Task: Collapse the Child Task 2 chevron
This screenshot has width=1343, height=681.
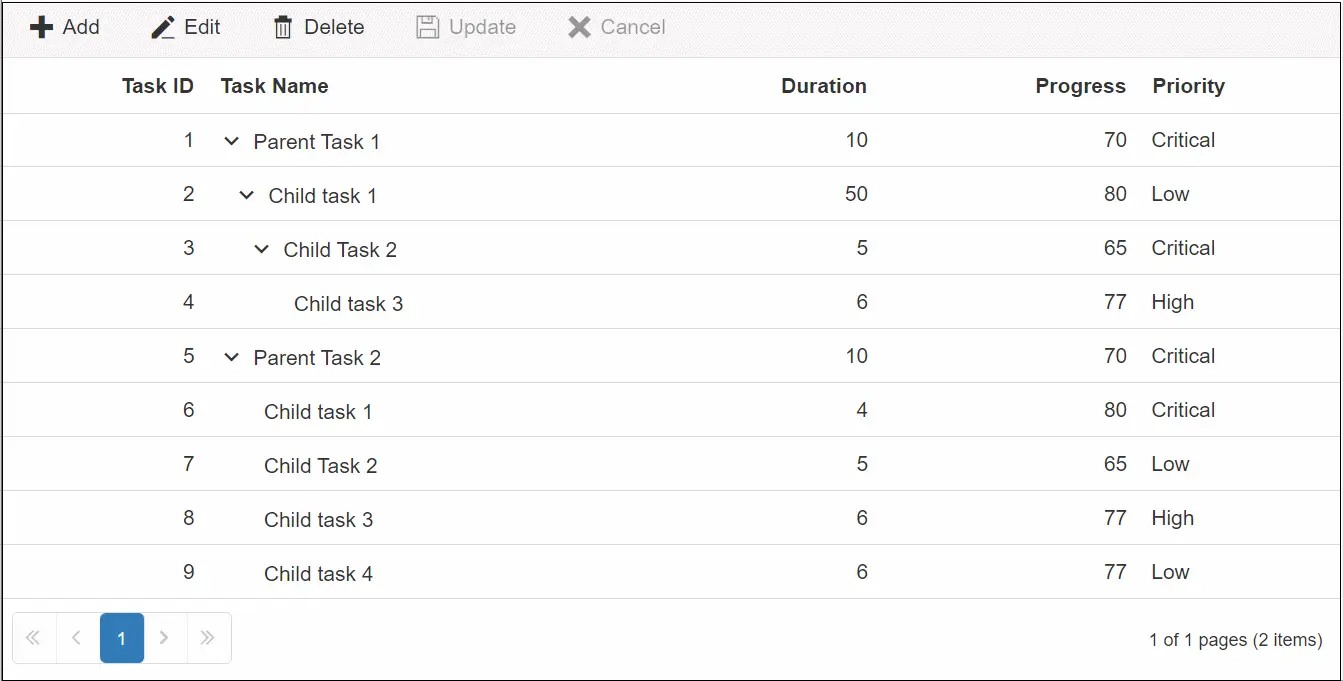Action: click(x=261, y=249)
